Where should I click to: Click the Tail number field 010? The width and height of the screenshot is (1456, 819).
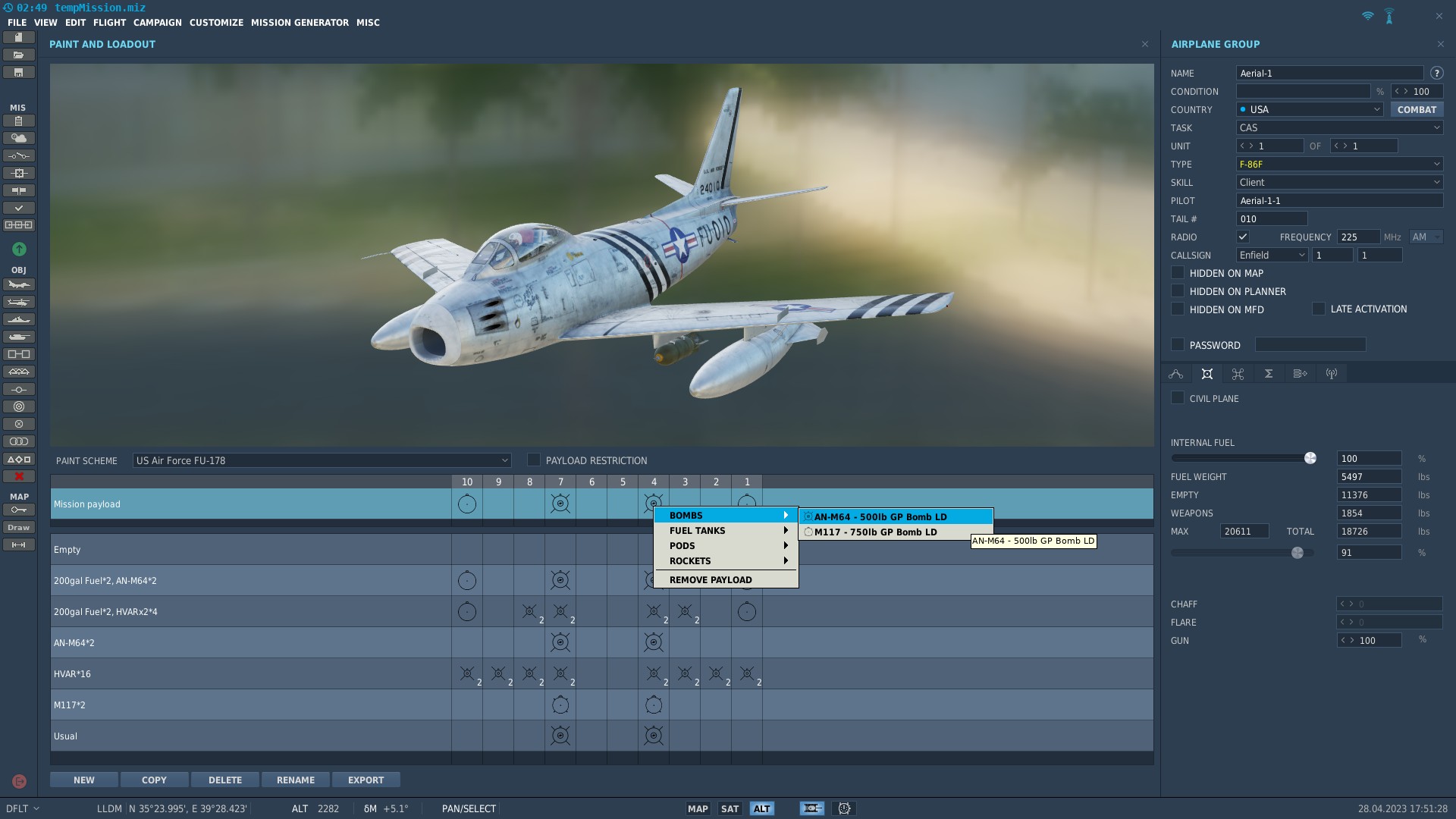1272,218
